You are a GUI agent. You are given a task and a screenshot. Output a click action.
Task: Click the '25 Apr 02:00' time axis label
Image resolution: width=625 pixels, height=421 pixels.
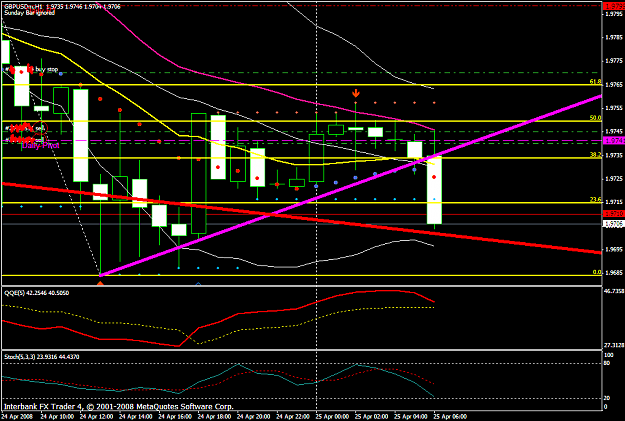(x=371, y=417)
